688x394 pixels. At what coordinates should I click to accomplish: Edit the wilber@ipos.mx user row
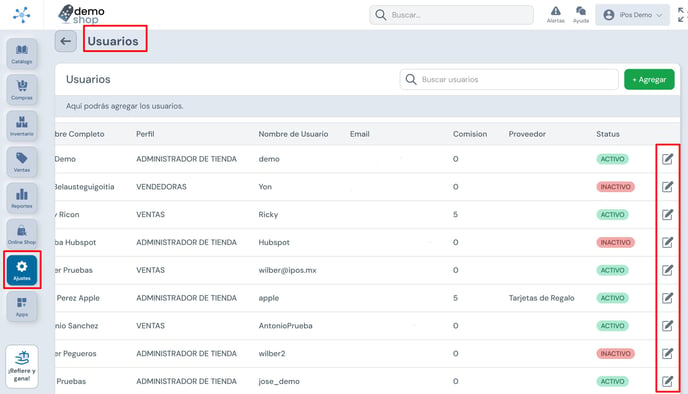click(x=667, y=270)
